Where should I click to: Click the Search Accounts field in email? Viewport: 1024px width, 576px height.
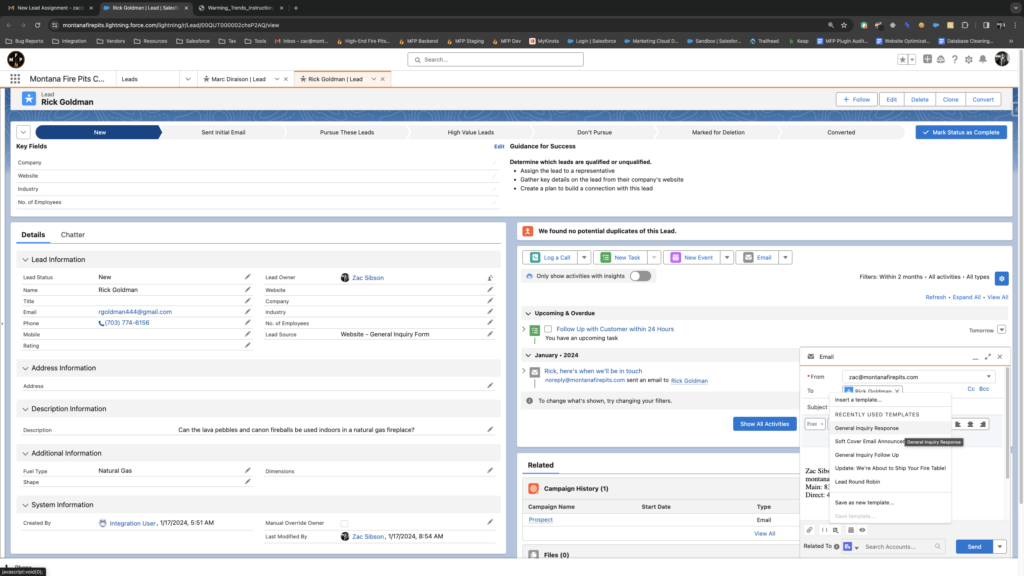(902, 547)
